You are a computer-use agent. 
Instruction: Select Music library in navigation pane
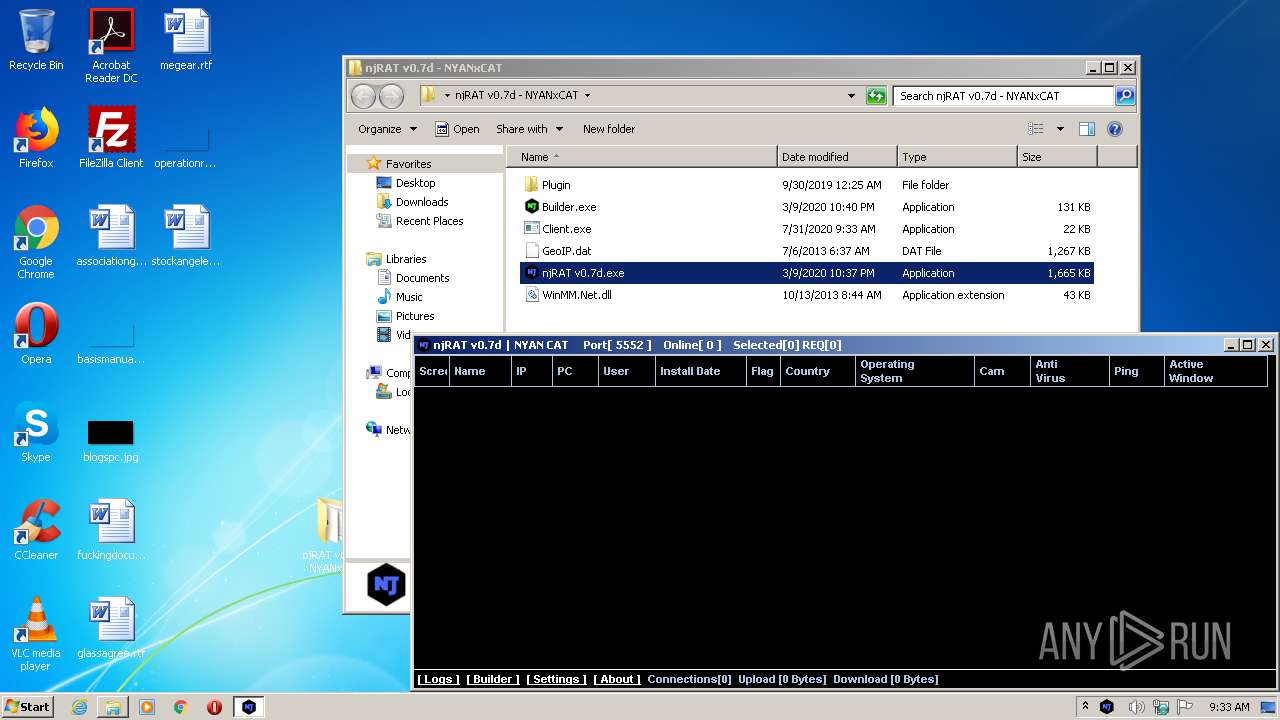409,297
